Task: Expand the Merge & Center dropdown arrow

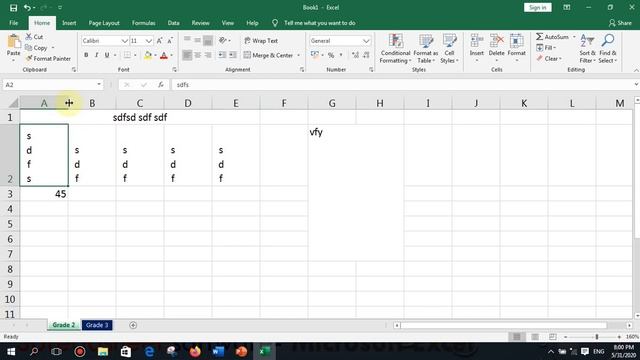Action: point(299,55)
